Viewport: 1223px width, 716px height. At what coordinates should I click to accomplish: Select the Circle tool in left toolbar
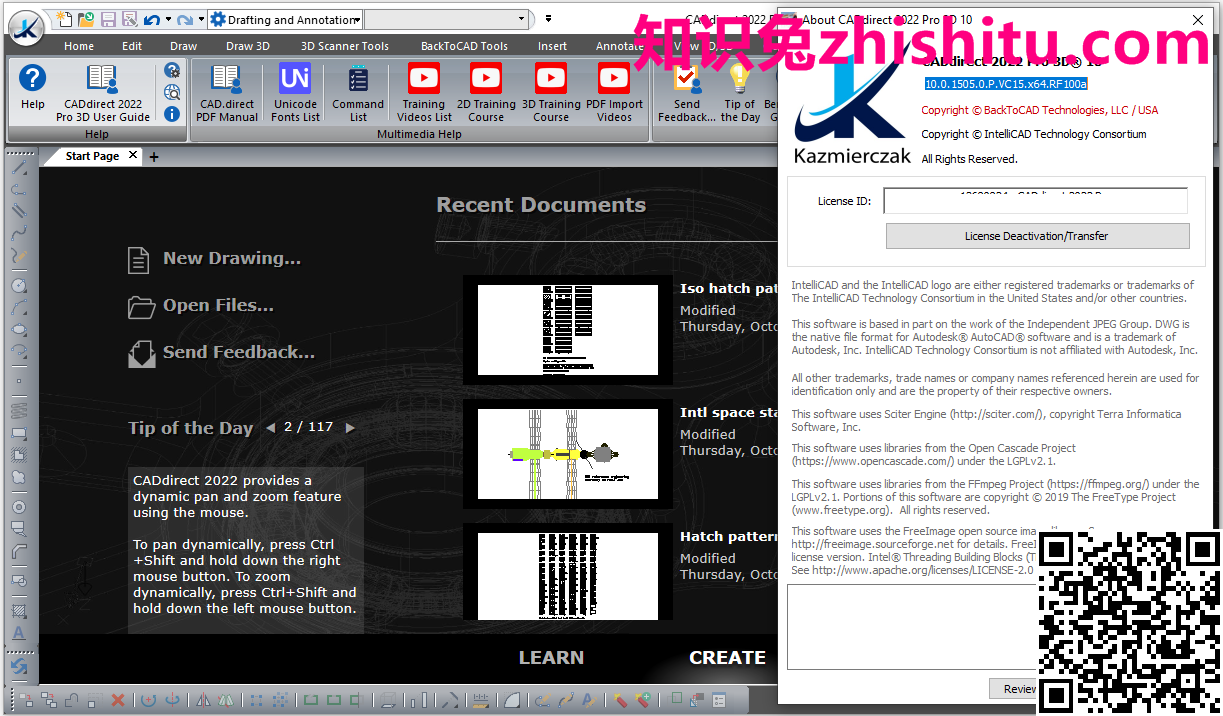[x=18, y=285]
